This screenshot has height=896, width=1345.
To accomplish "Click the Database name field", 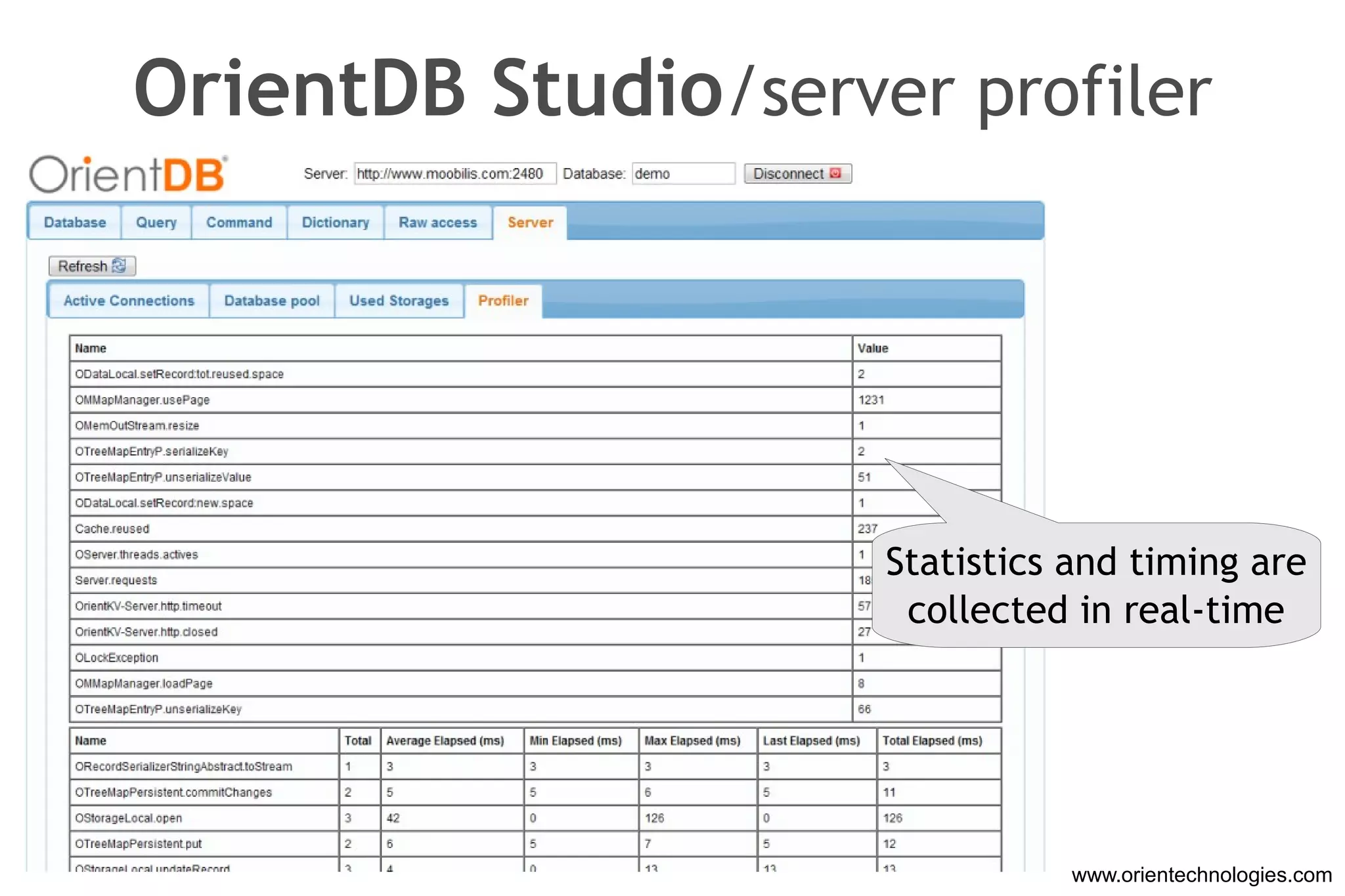I will (684, 173).
